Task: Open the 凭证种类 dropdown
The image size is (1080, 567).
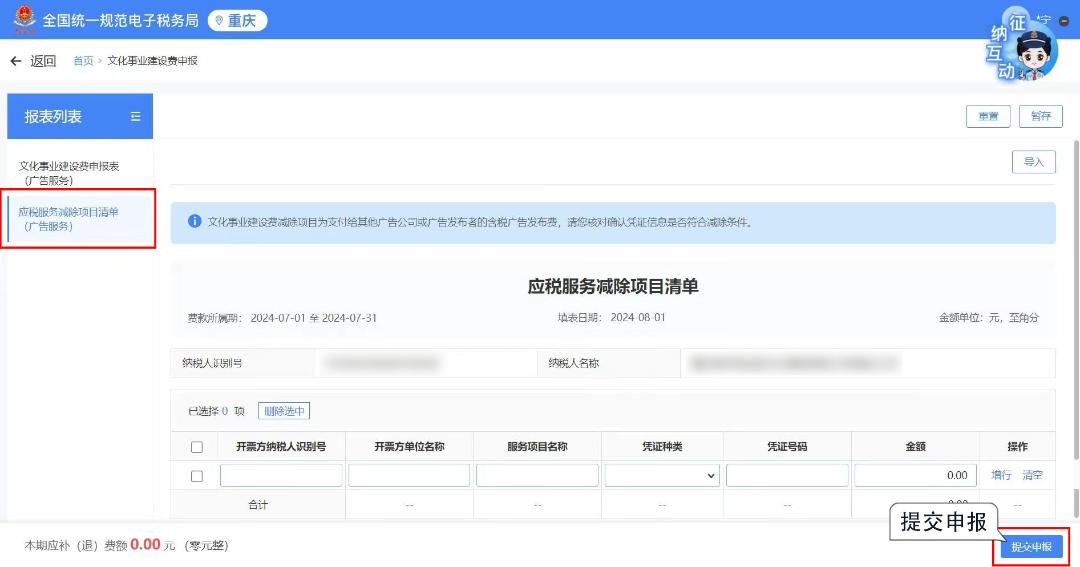Action: click(662, 476)
